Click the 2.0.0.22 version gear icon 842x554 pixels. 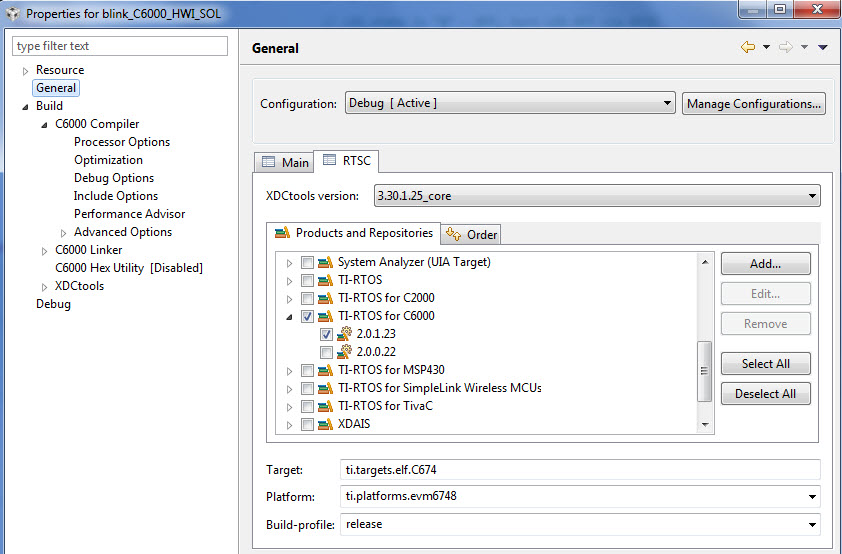click(x=344, y=352)
